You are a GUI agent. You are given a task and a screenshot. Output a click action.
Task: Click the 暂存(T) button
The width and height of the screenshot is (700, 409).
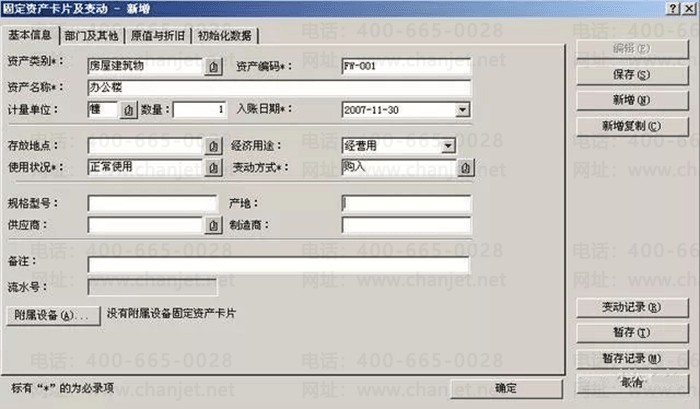(632, 333)
